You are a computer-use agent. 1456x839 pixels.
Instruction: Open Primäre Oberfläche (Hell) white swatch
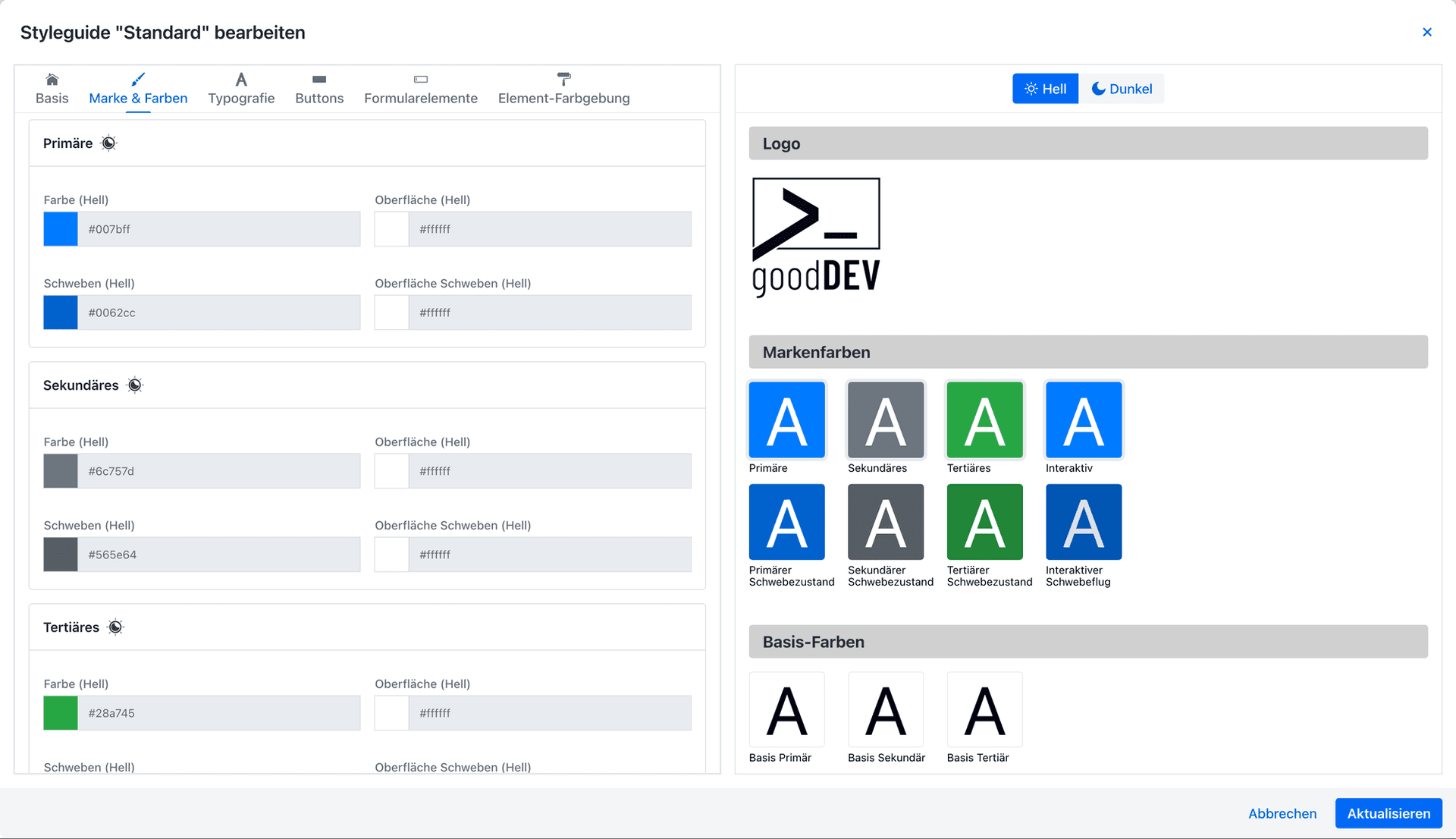[392, 229]
